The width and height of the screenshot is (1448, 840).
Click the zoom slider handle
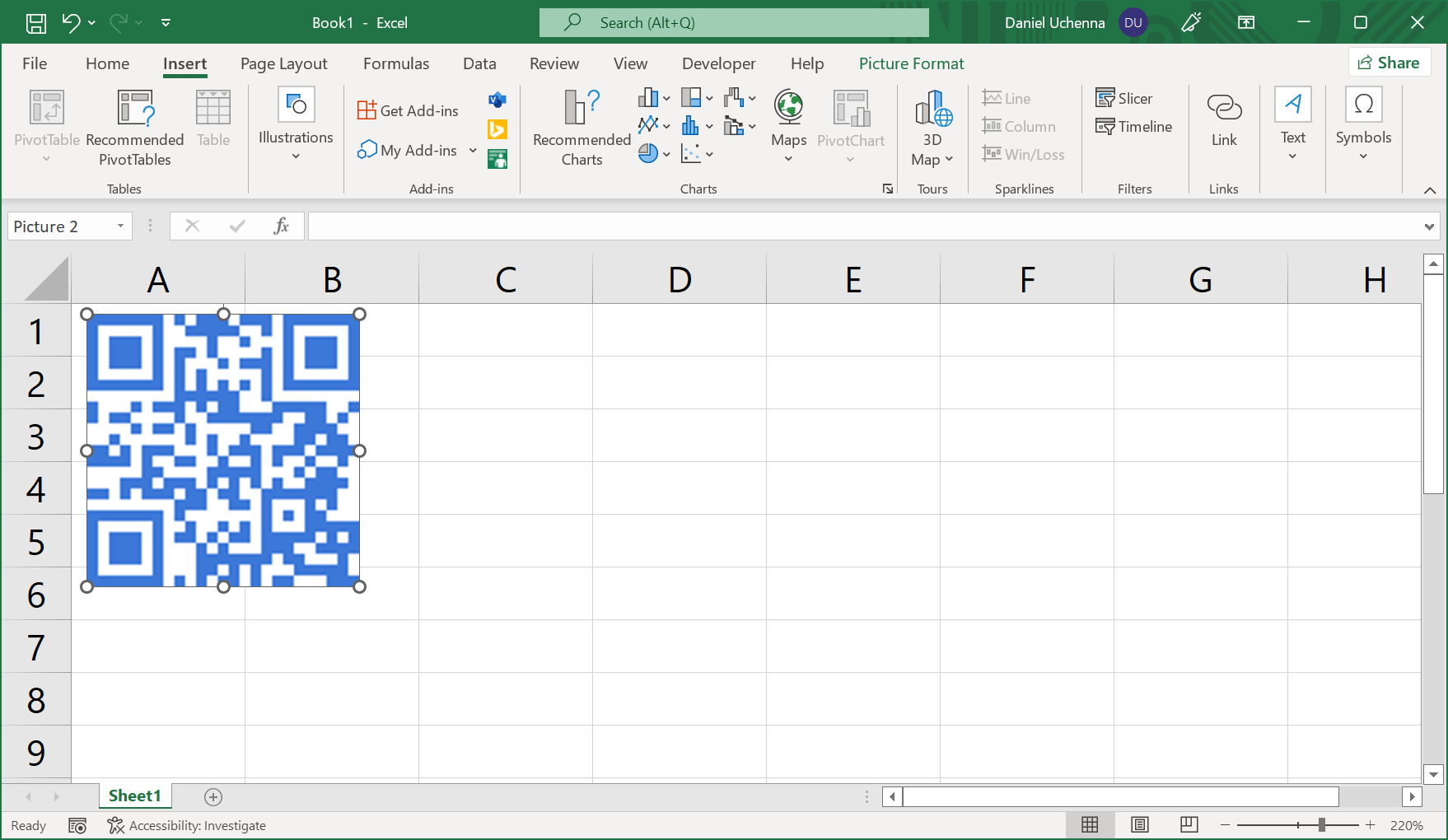coord(1321,825)
